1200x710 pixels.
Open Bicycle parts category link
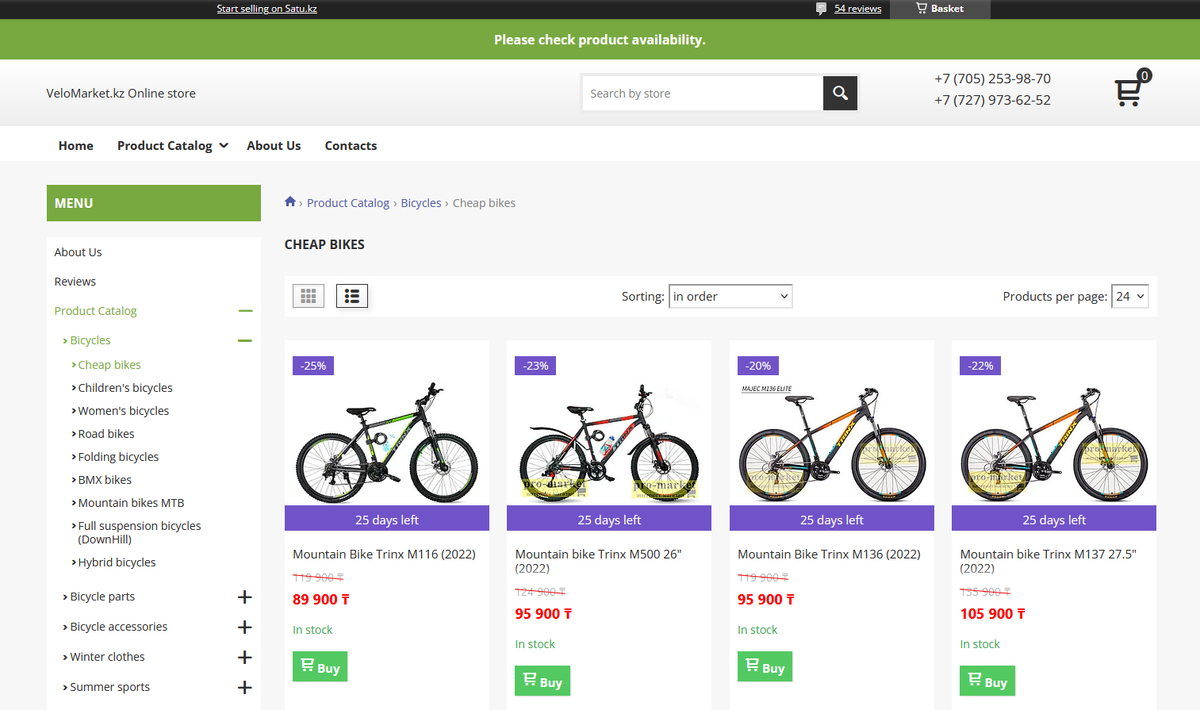pos(102,596)
